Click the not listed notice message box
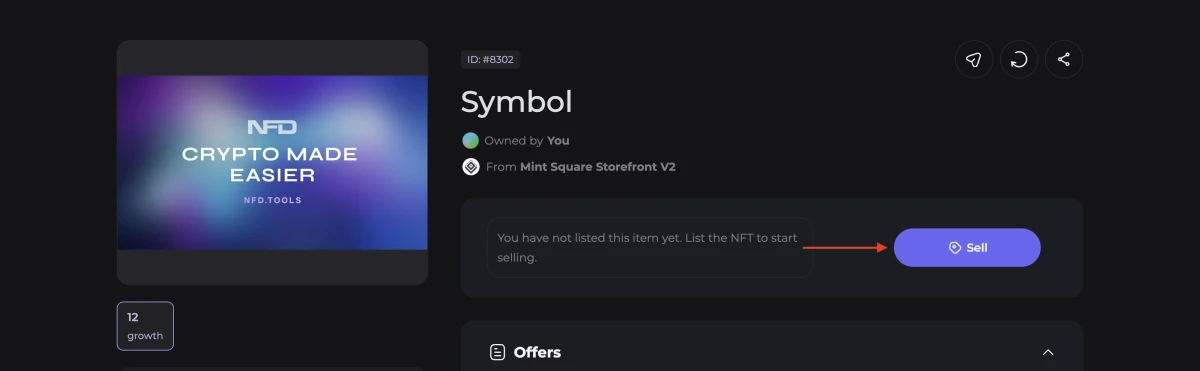The image size is (1200, 371). [650, 248]
